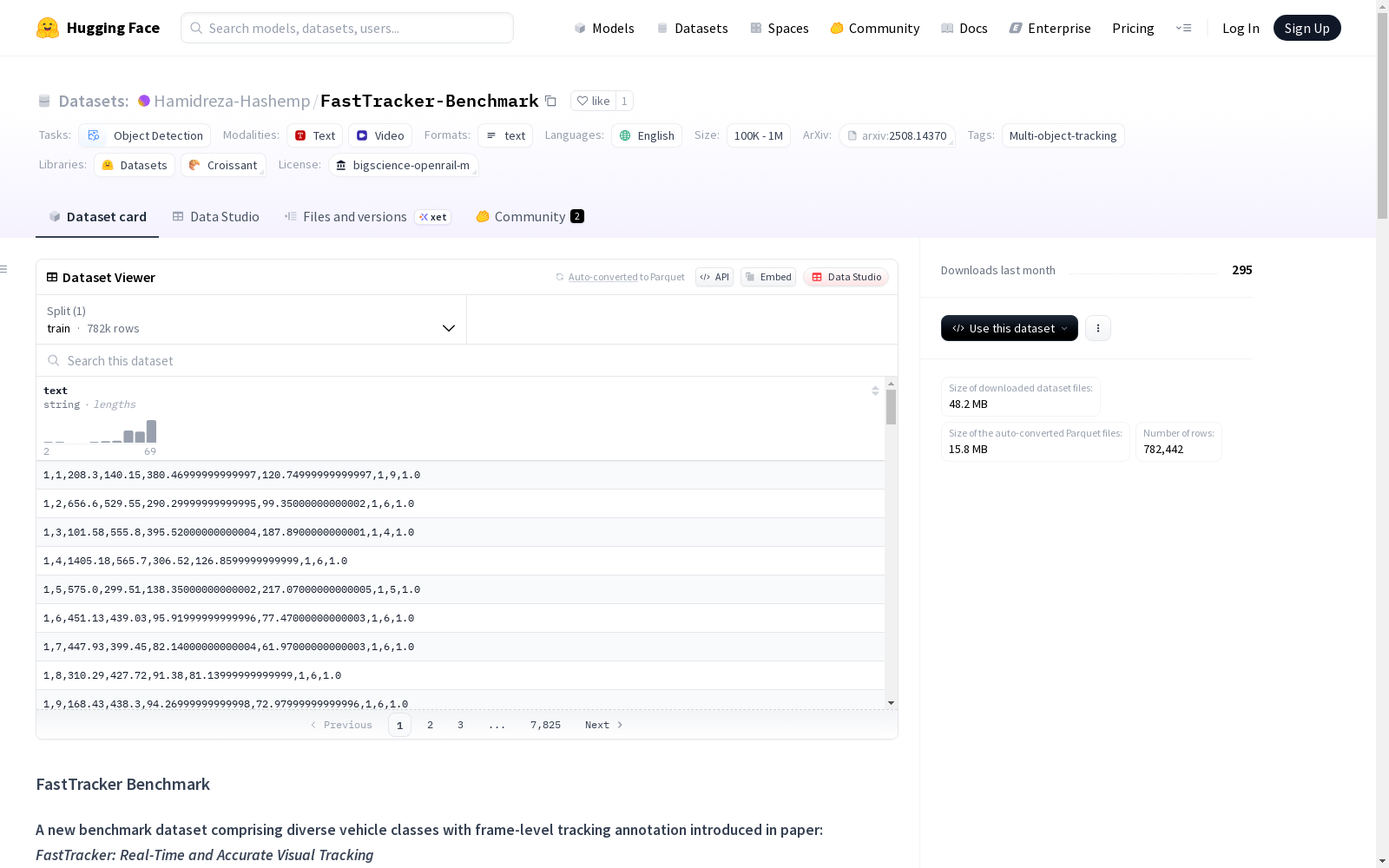
Task: Open the Embed viewer option
Action: [768, 277]
